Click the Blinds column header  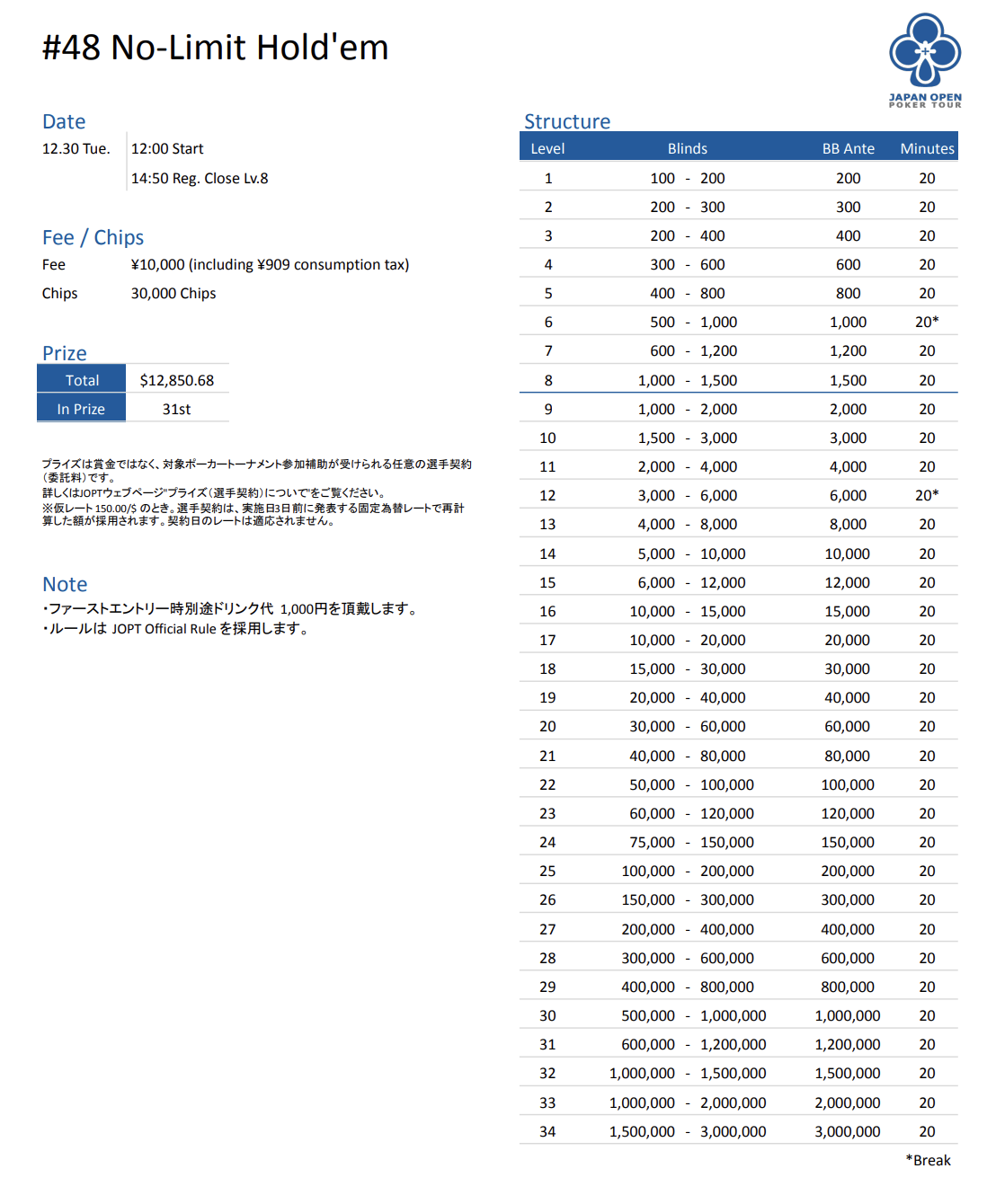click(687, 148)
